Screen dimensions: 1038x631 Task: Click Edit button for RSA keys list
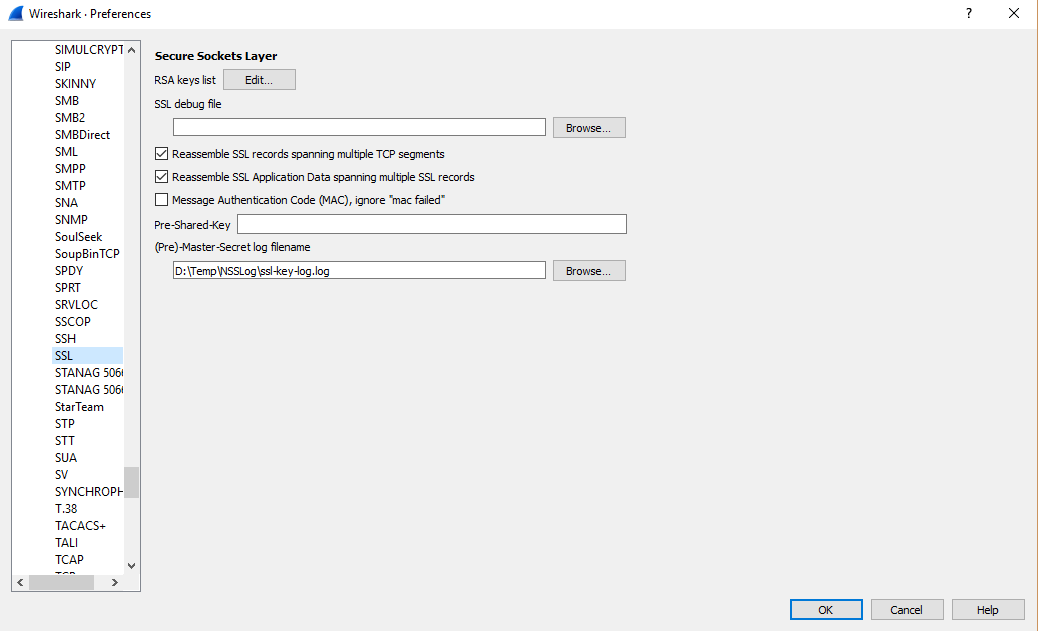[x=259, y=80]
